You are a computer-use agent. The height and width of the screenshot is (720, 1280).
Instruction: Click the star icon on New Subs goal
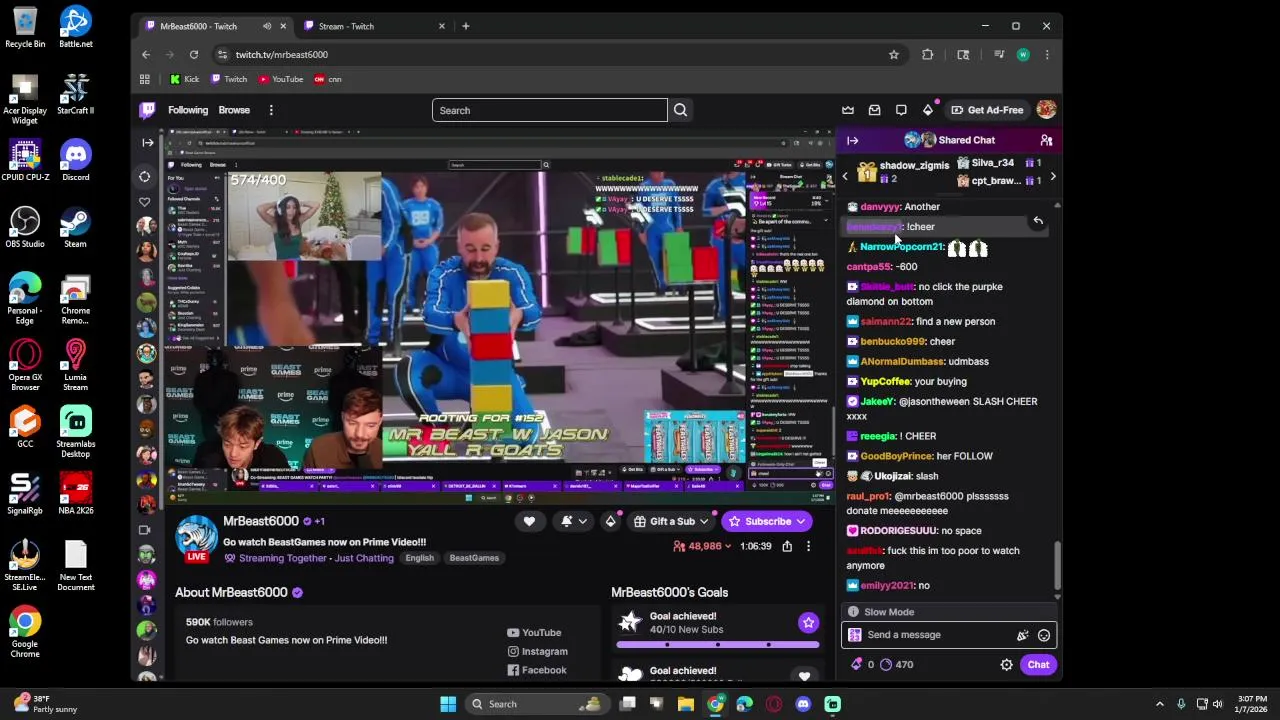pyautogui.click(x=808, y=623)
